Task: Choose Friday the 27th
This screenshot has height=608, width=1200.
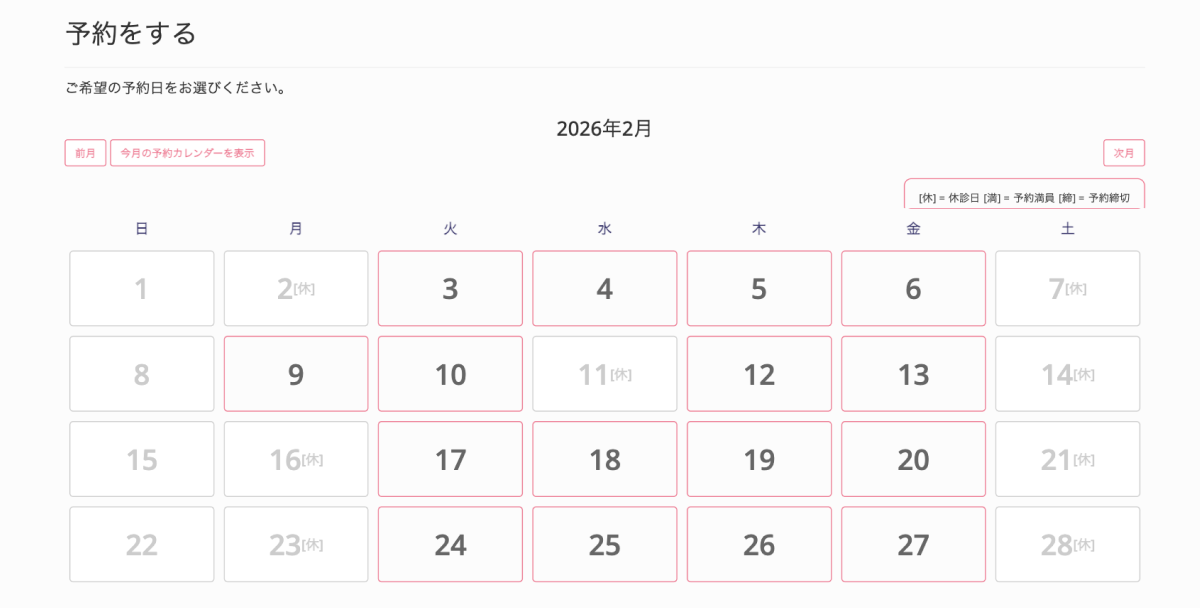Action: click(x=913, y=544)
